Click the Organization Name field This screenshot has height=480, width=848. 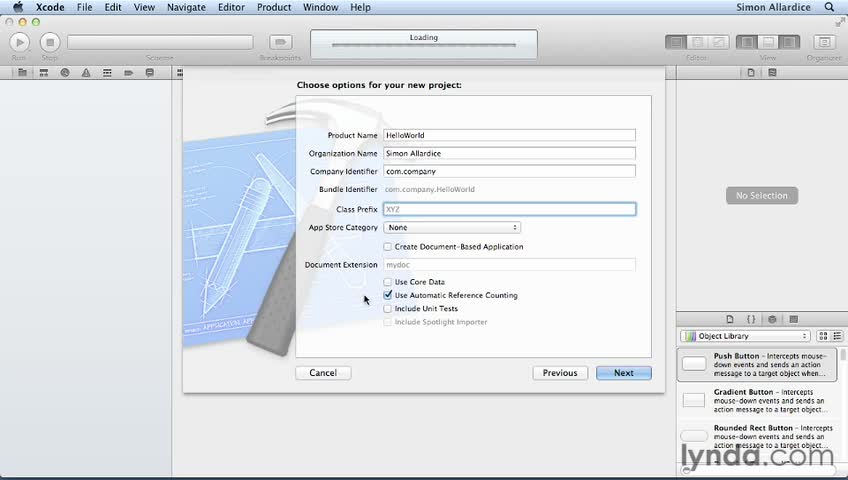pos(509,154)
